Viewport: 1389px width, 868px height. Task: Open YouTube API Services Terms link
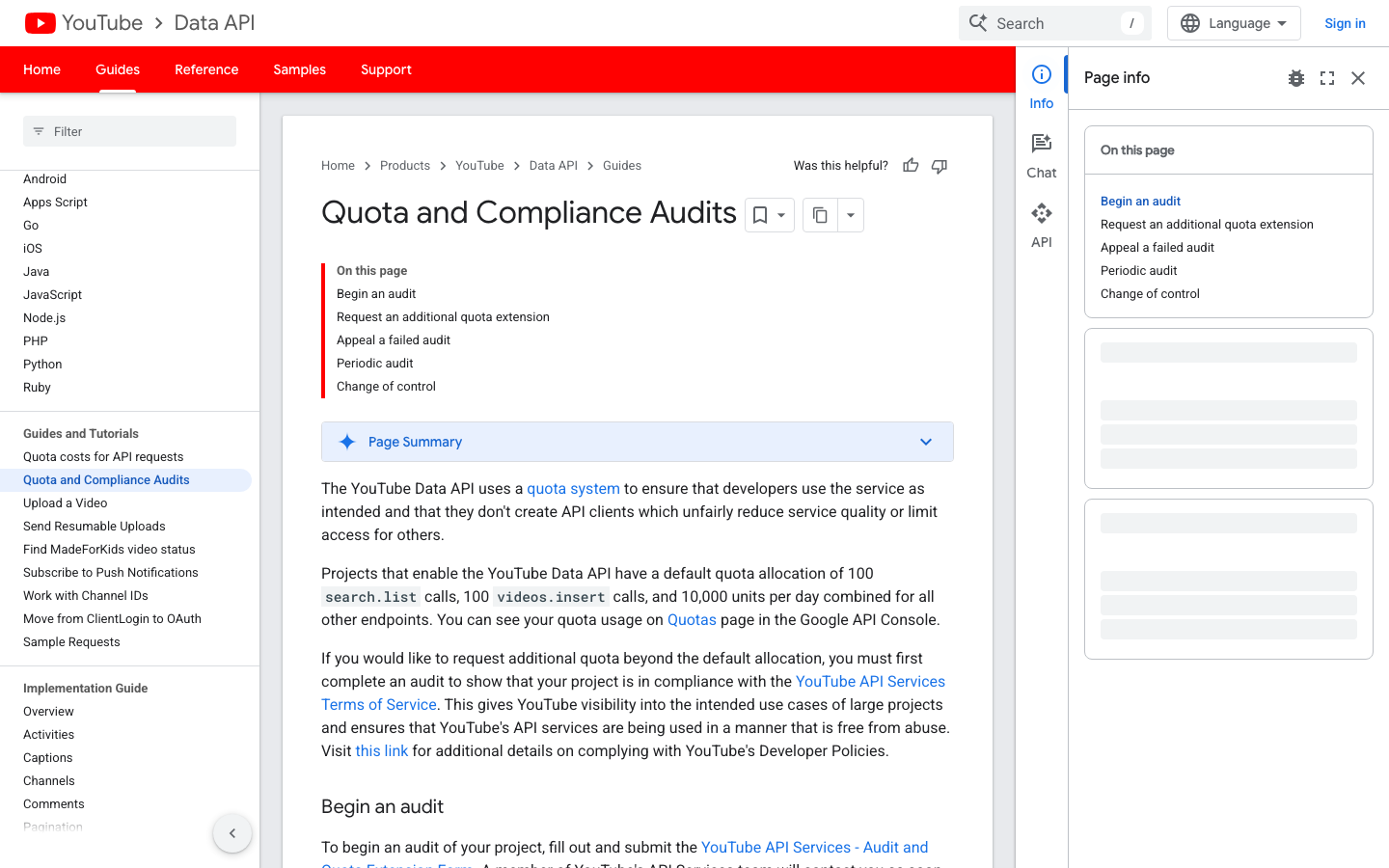coord(870,682)
